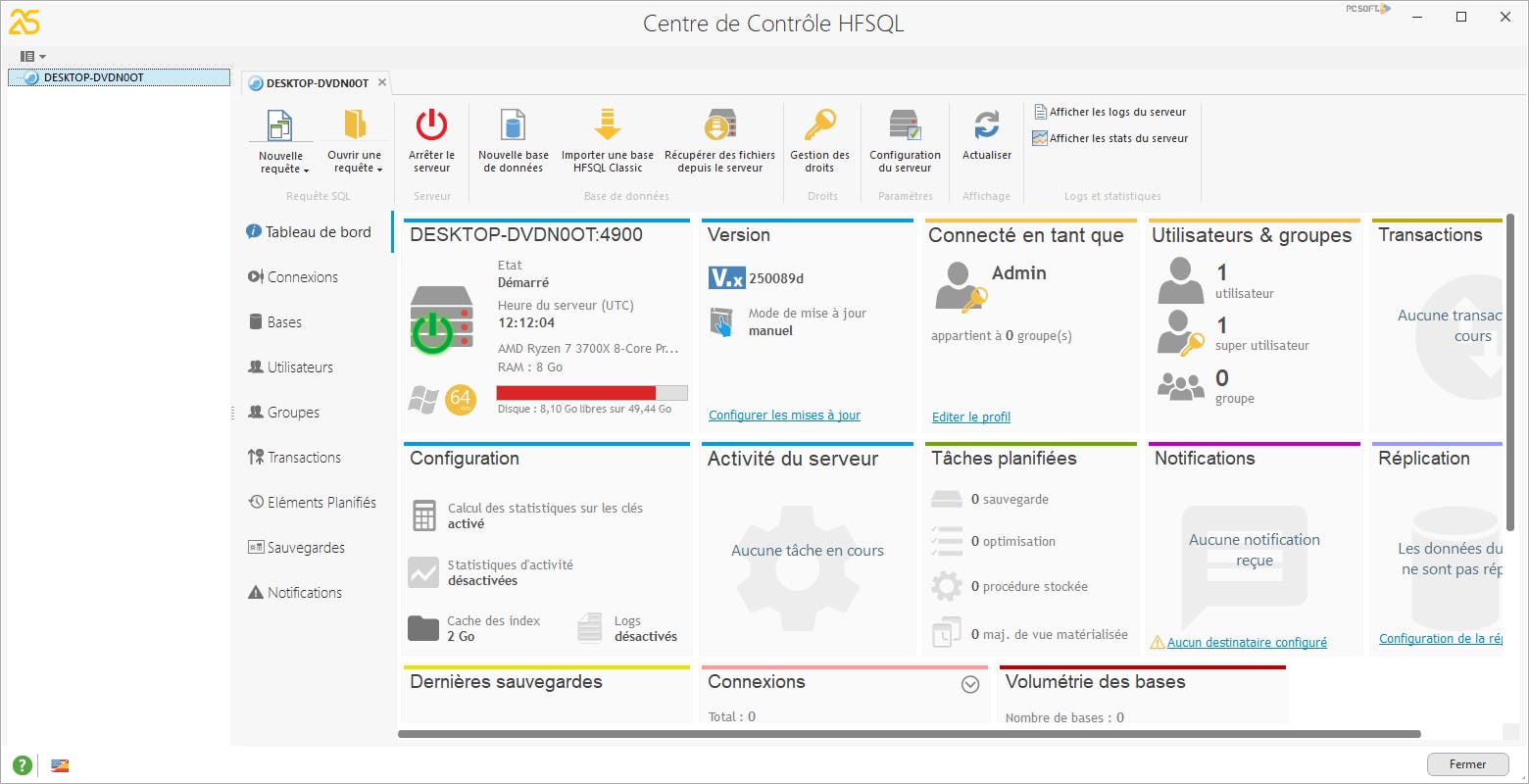The width and height of the screenshot is (1529, 784).
Task: Open the panel layout dropdown at top left
Action: (x=33, y=57)
